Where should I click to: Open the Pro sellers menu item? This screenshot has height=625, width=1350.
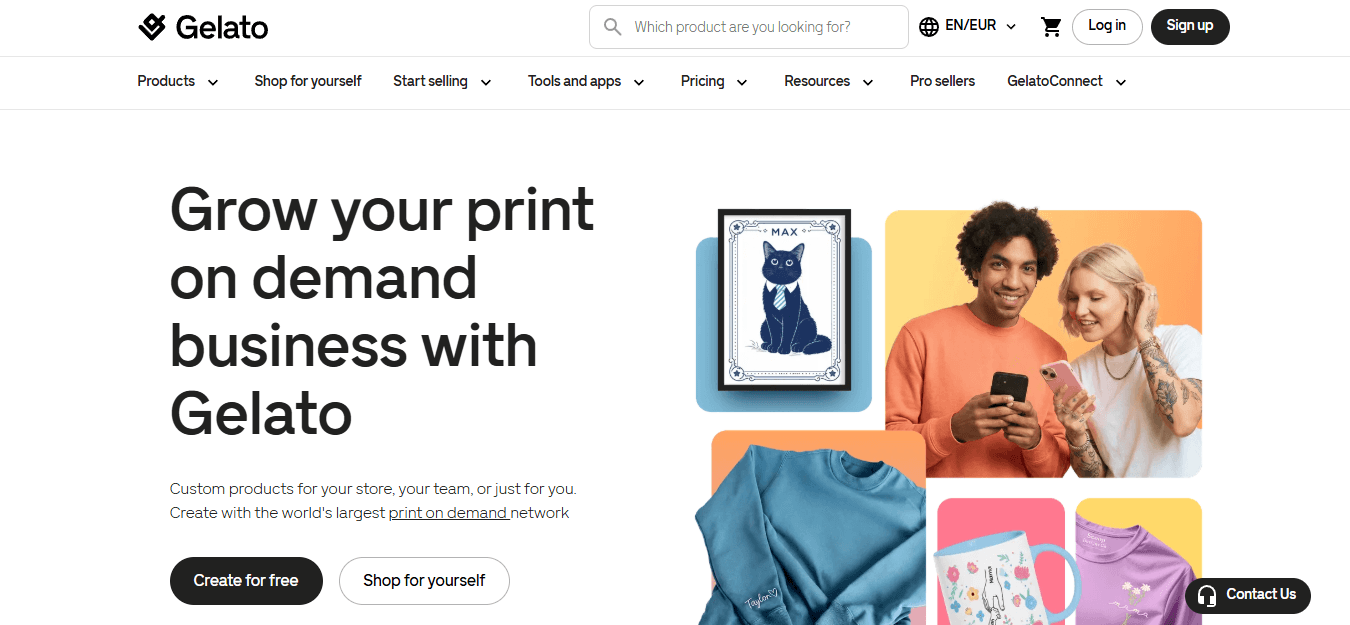click(x=942, y=82)
